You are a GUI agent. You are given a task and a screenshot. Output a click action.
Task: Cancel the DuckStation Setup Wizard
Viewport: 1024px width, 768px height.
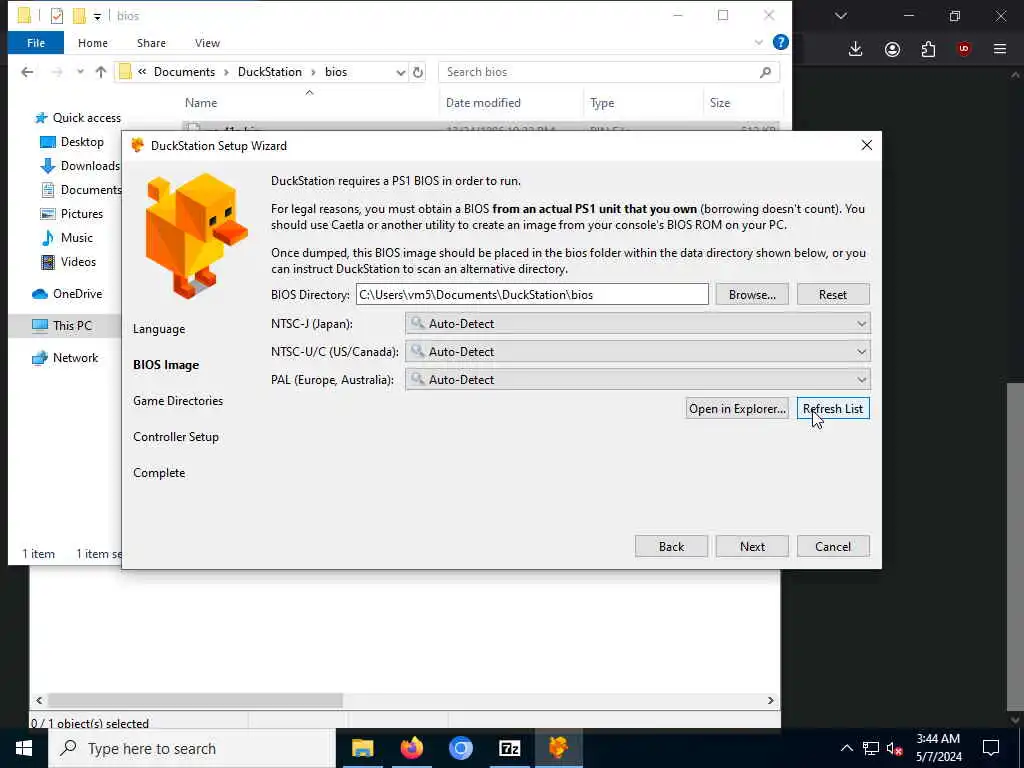[833, 547]
